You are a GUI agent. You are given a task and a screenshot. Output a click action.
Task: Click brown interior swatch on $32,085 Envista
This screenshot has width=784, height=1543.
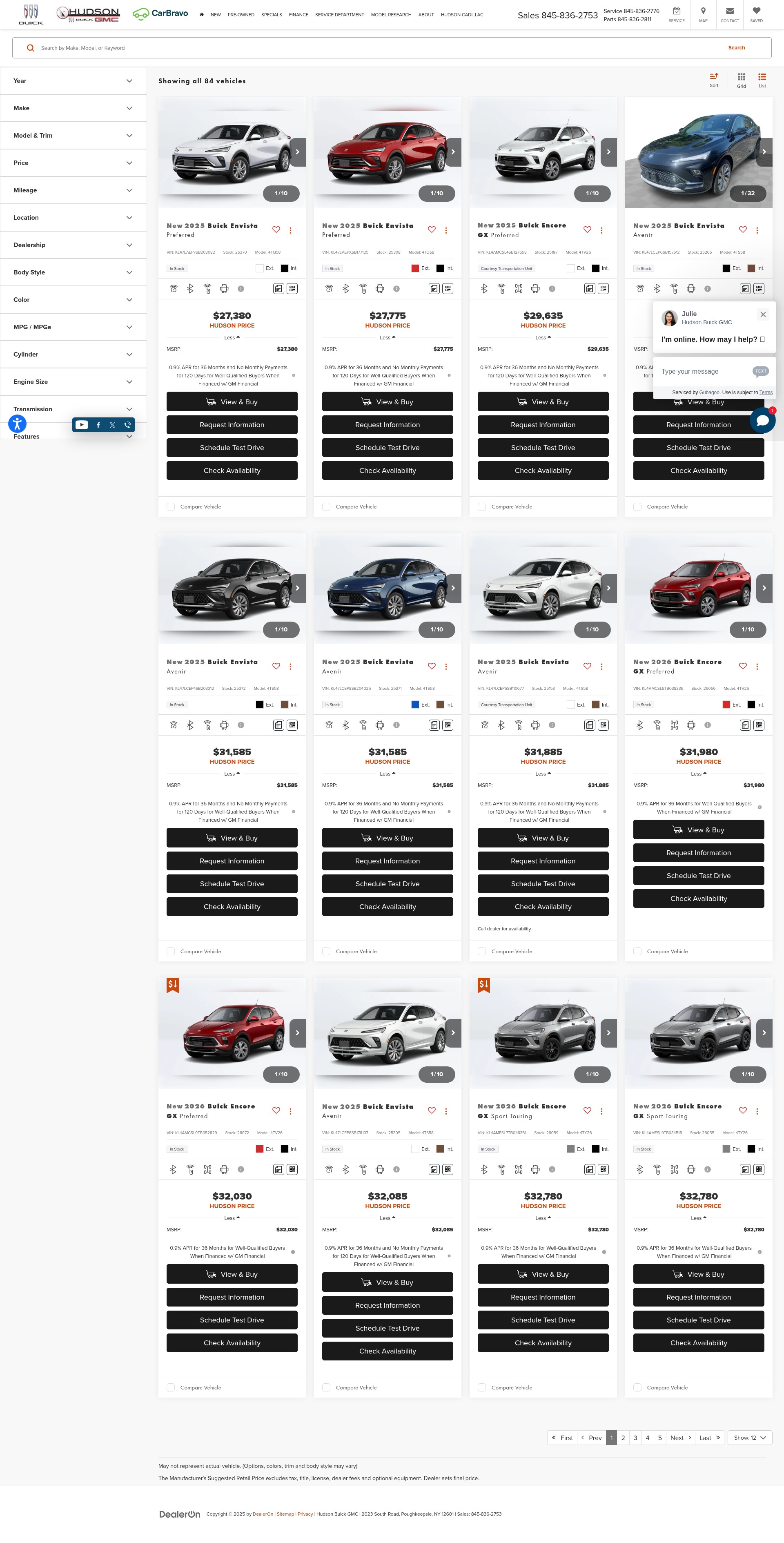click(x=440, y=1149)
